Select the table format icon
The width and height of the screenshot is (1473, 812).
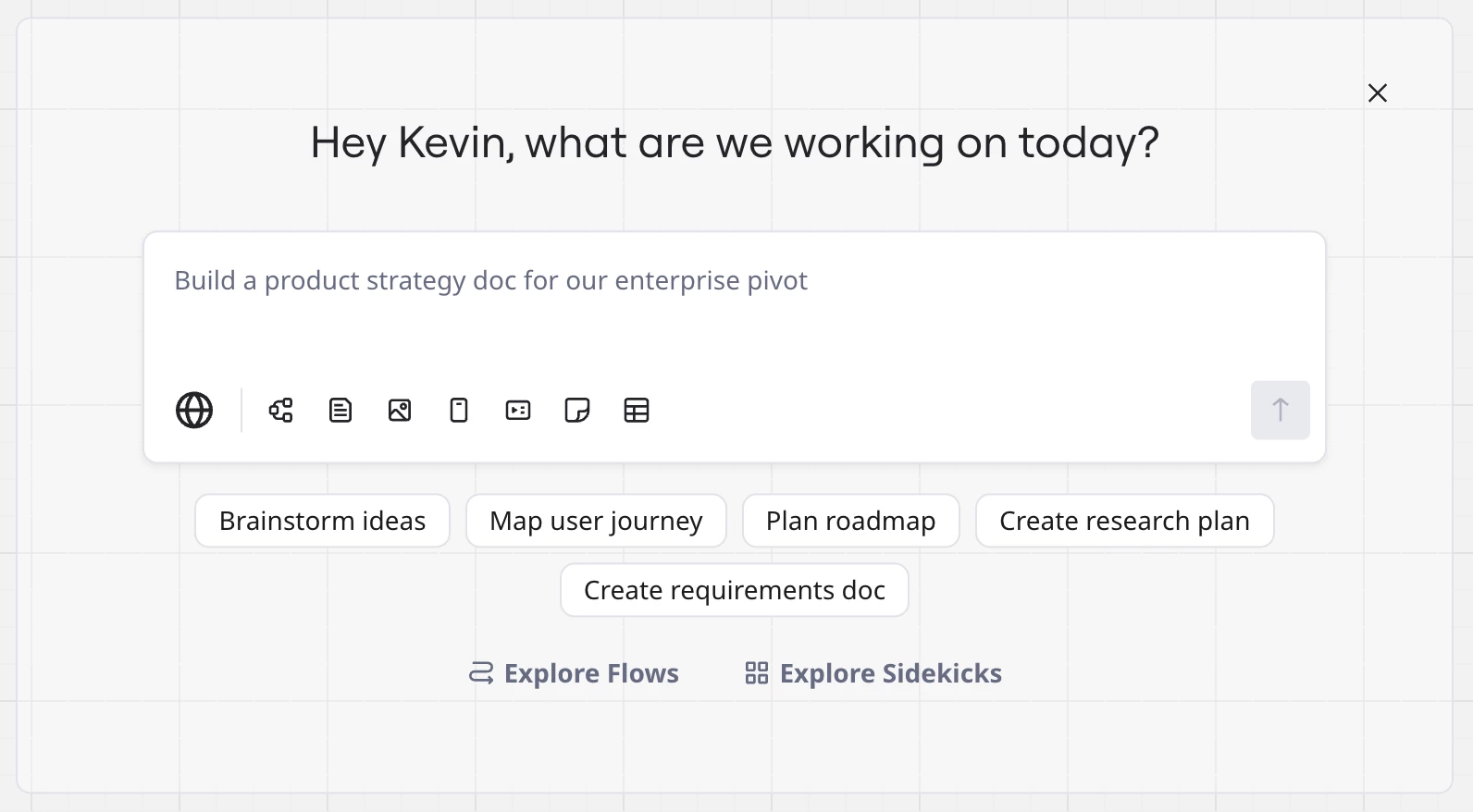coord(637,410)
